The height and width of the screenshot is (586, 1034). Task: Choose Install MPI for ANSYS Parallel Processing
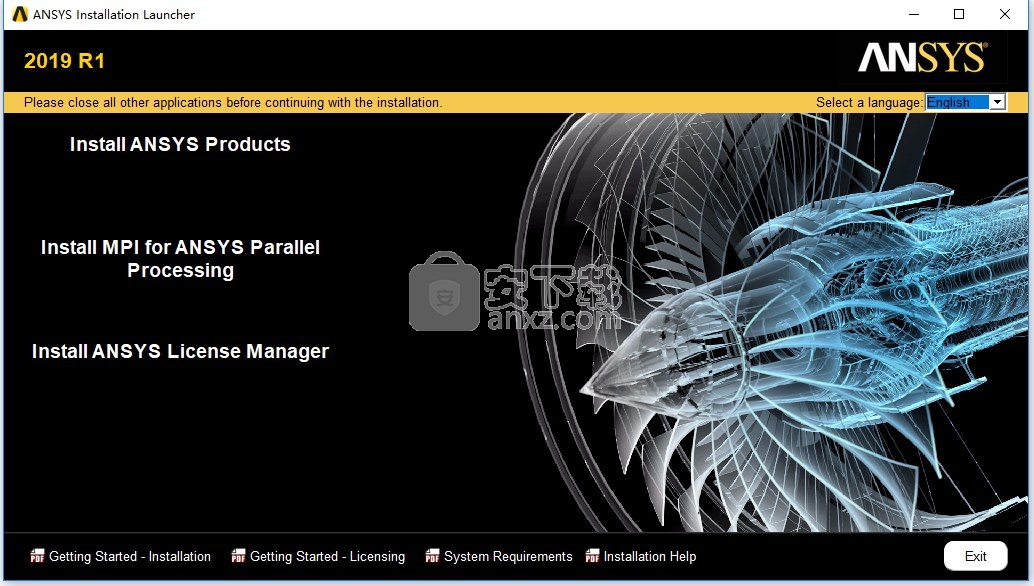point(180,258)
